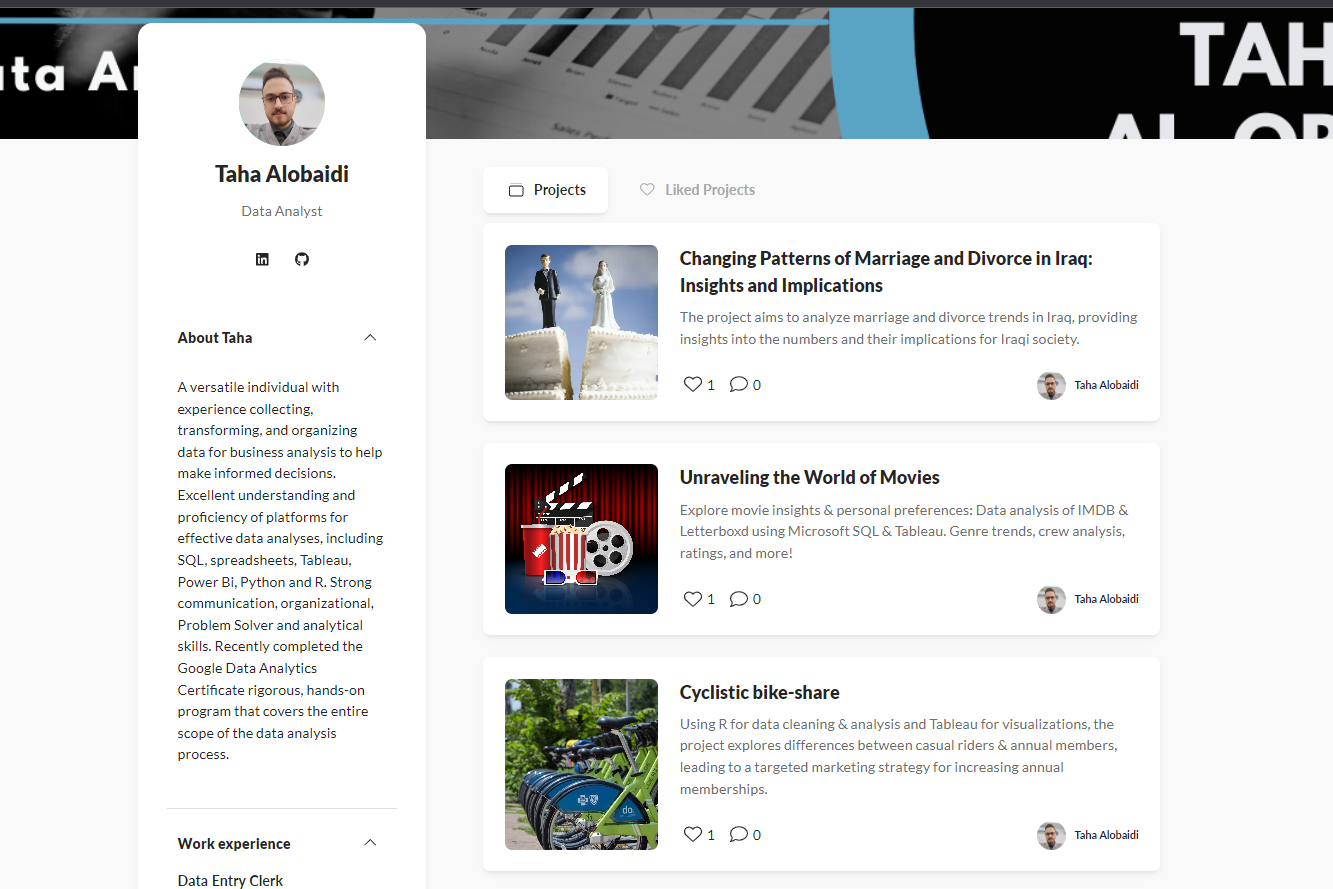Click the green bikes project thumbnail
The width and height of the screenshot is (1333, 889).
pyautogui.click(x=581, y=765)
